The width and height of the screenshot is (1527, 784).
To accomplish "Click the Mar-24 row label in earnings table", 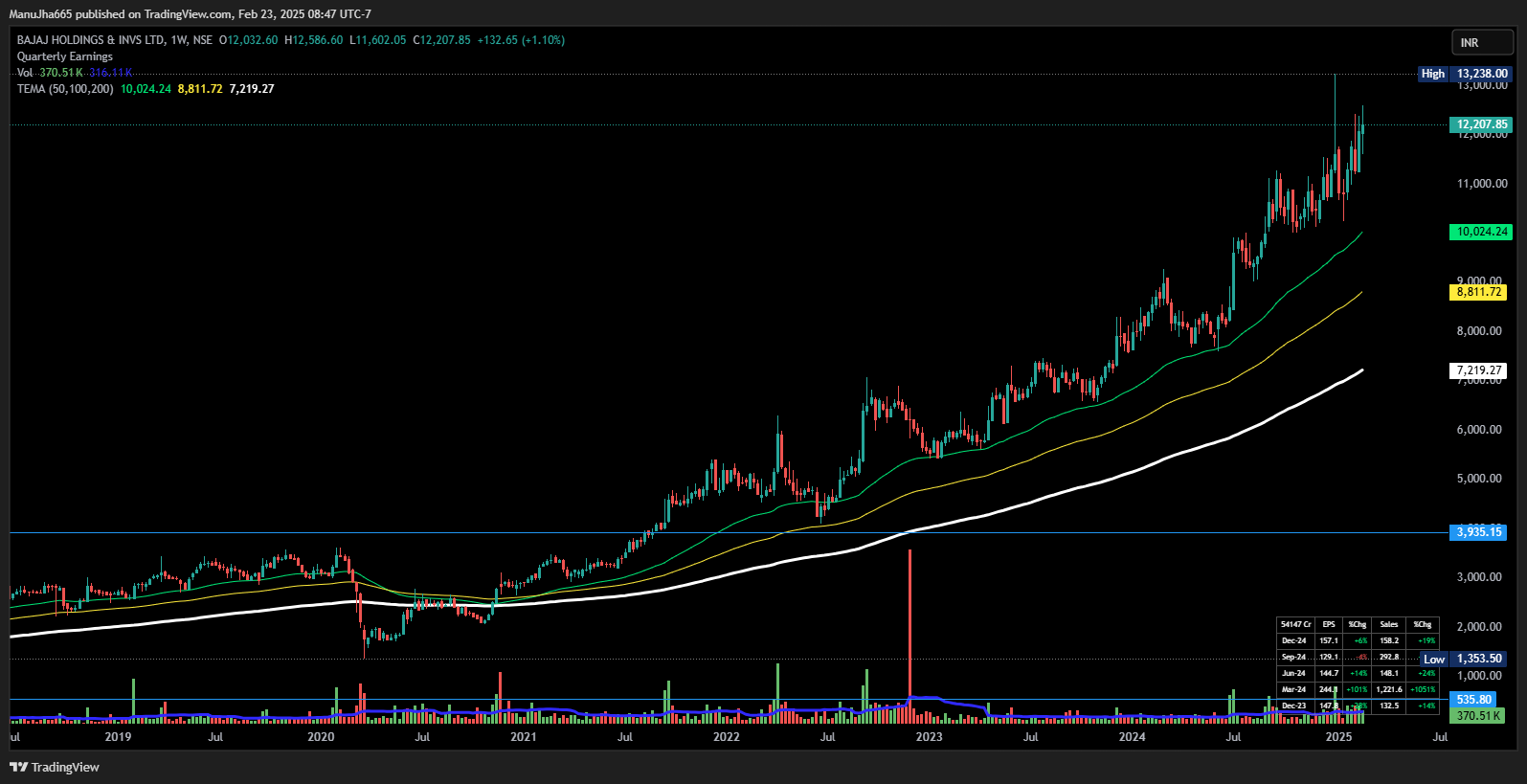I will coord(1294,689).
